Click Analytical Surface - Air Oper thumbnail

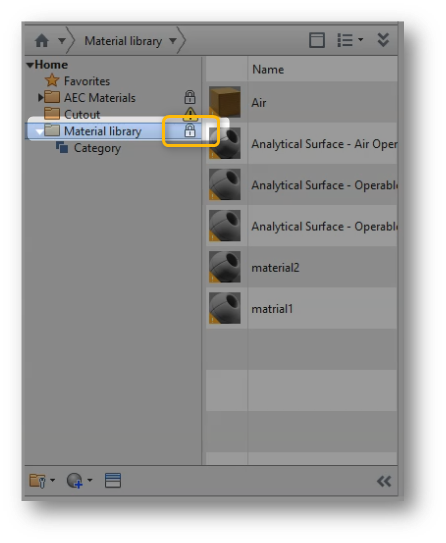click(225, 143)
